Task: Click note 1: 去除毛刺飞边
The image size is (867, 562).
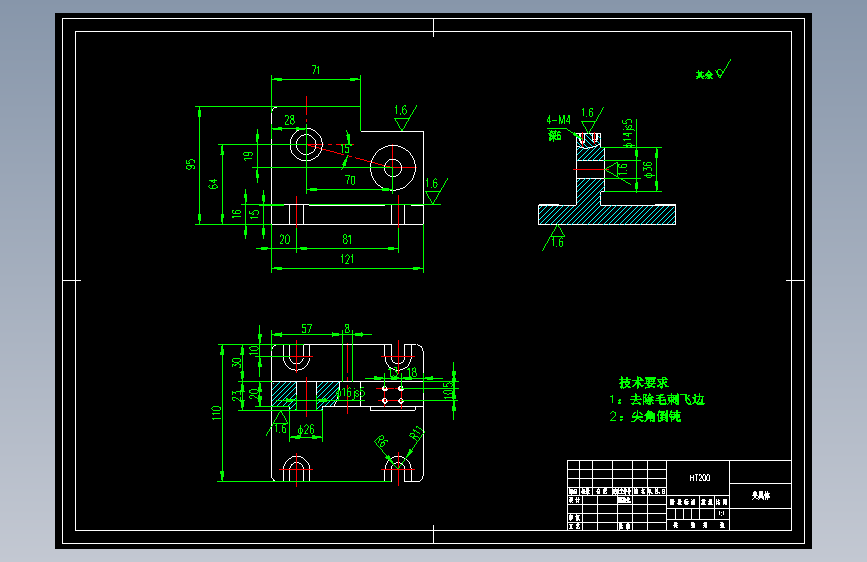Action: [x=657, y=399]
